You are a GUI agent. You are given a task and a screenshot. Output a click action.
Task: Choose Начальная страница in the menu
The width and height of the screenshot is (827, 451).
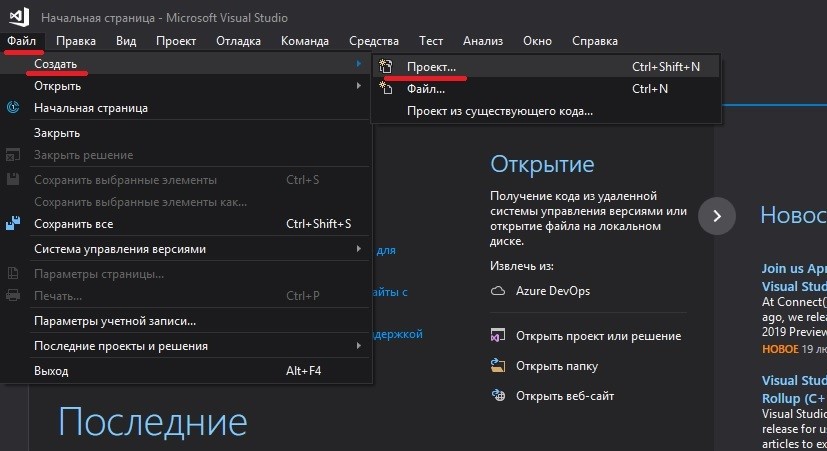pos(91,108)
